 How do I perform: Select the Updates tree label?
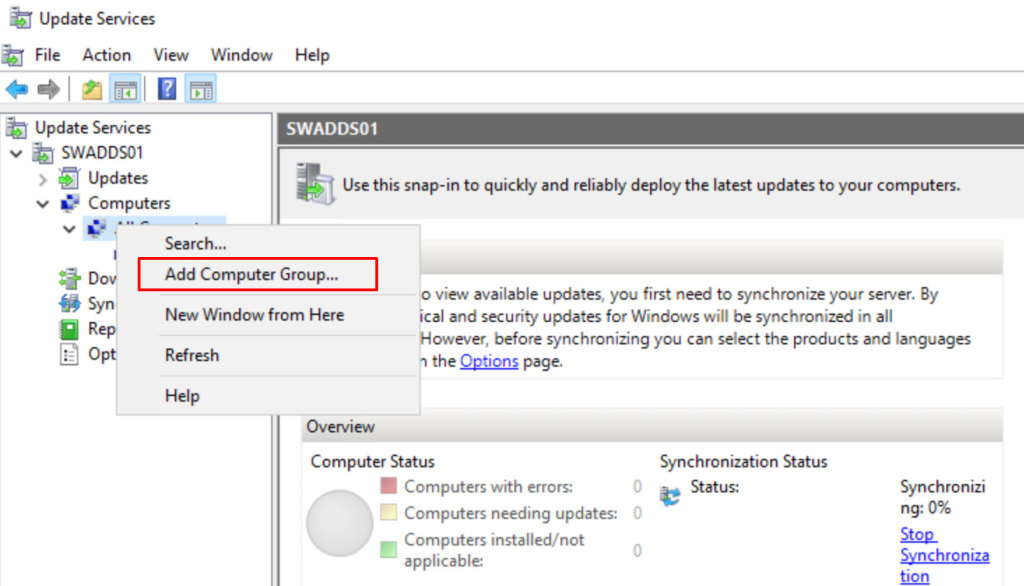point(118,178)
